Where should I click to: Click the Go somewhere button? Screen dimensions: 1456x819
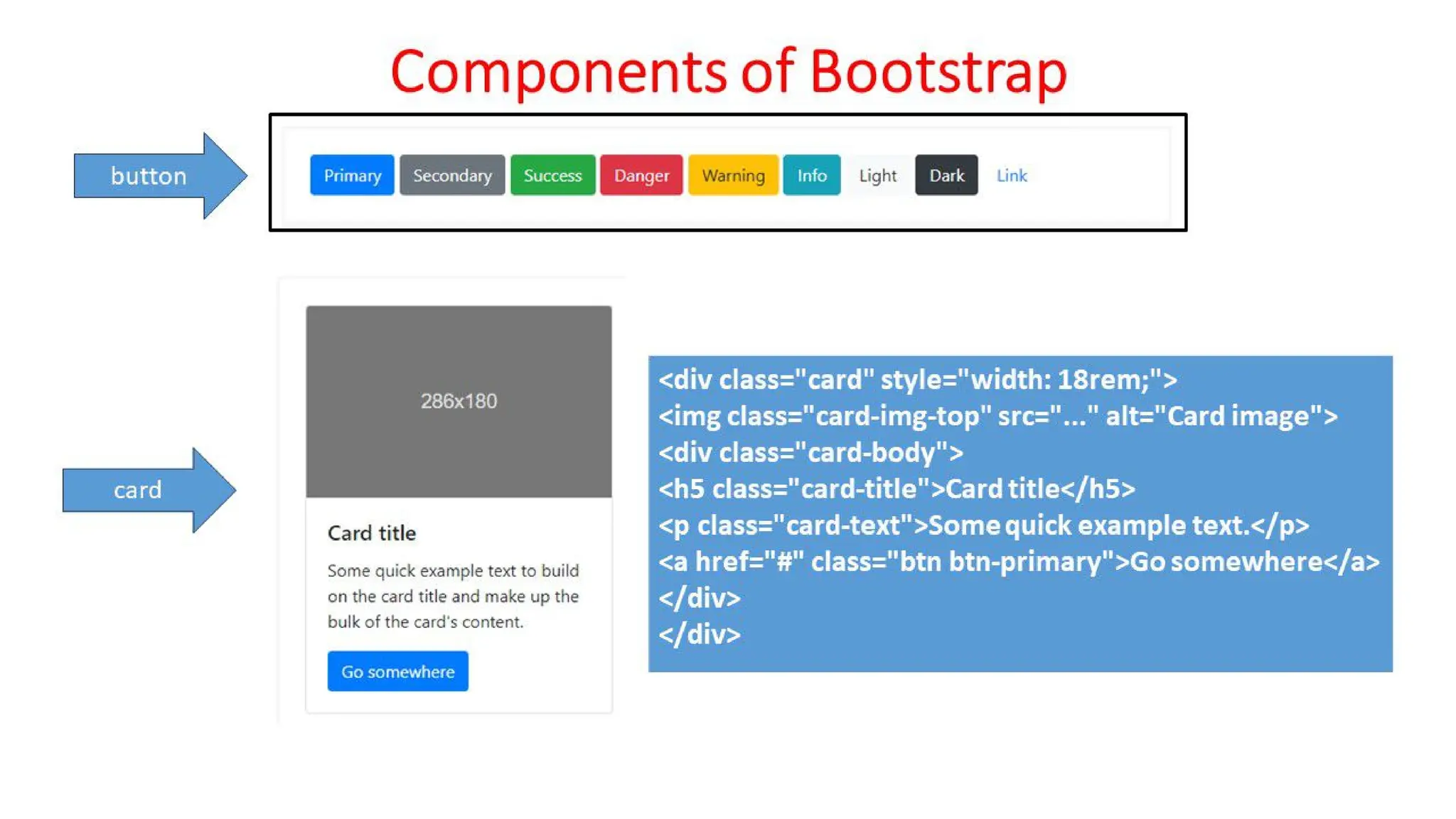[x=397, y=671]
